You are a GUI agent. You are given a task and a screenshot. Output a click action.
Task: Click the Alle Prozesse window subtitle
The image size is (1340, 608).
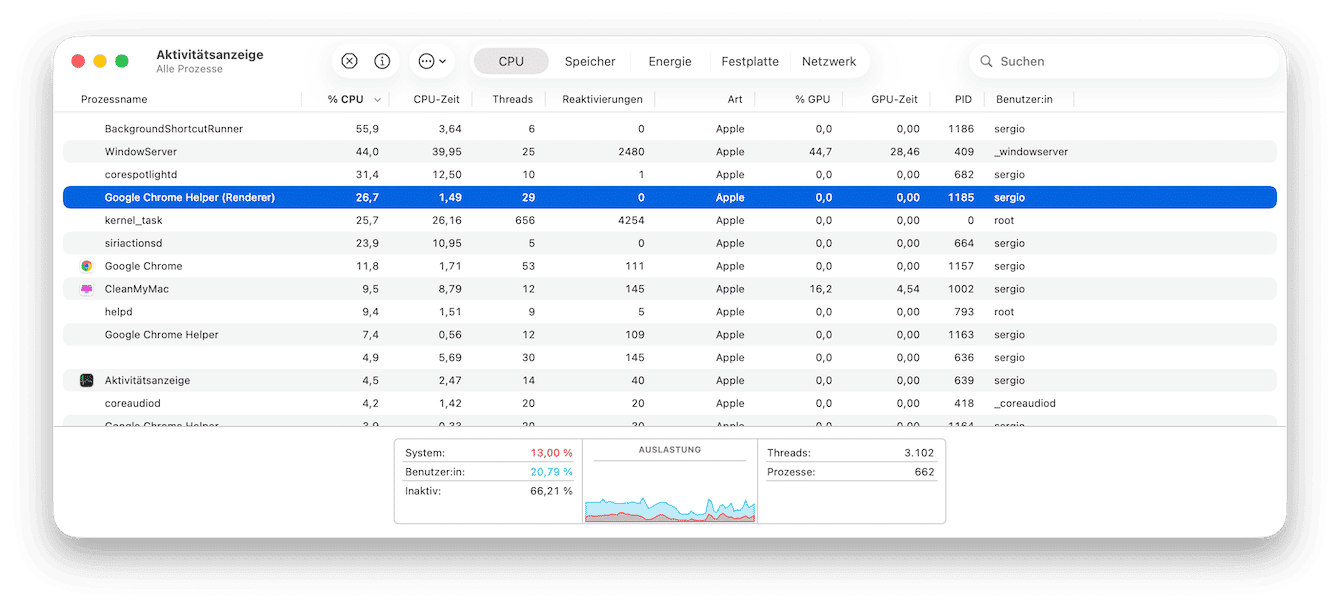click(x=189, y=69)
